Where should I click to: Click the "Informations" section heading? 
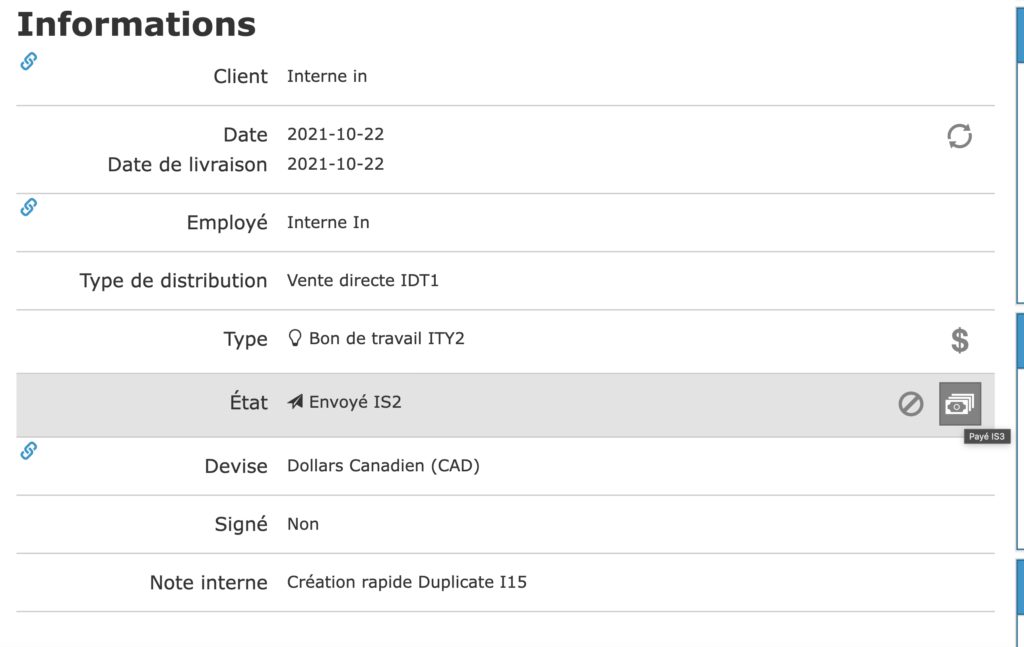(136, 24)
